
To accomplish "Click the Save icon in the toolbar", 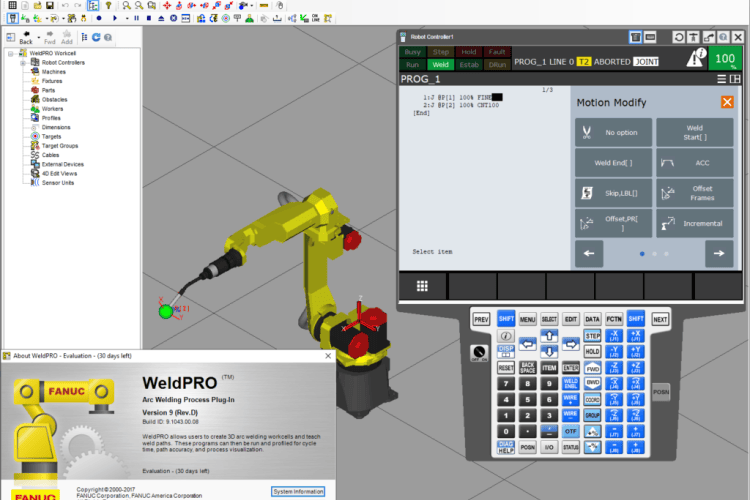I will click(x=50, y=5).
